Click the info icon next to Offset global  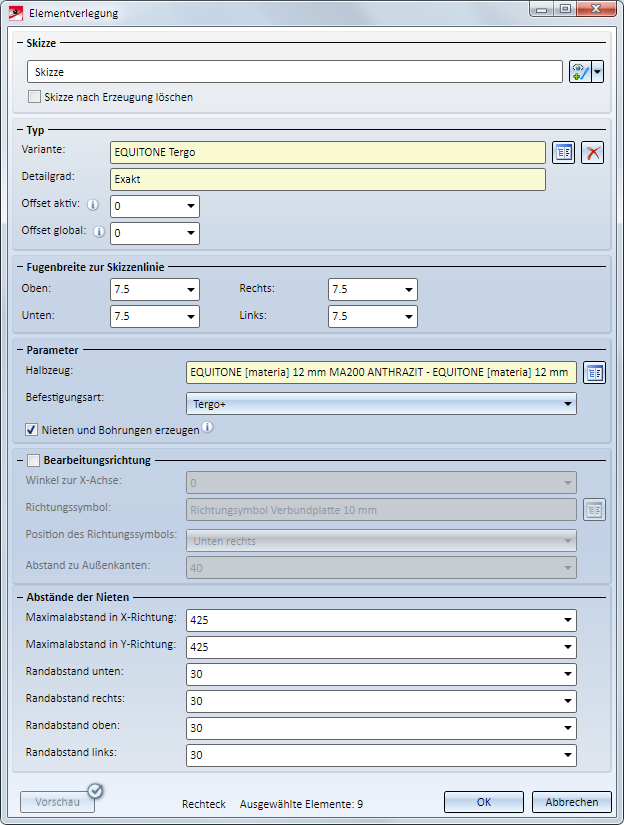point(99,232)
